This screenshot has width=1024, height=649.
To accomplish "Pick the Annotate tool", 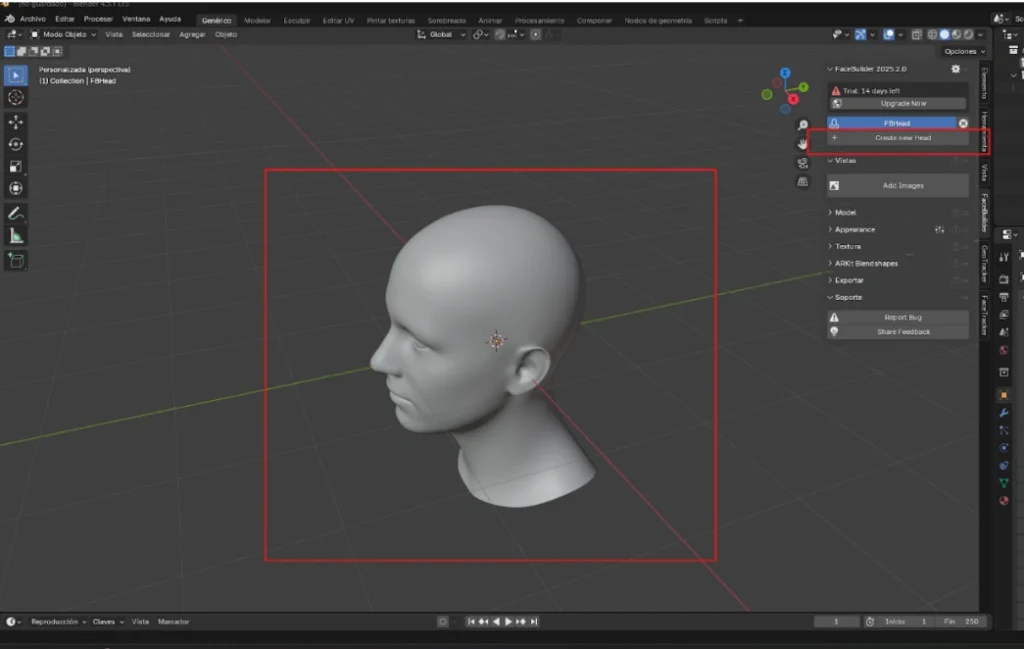I will pyautogui.click(x=15, y=213).
